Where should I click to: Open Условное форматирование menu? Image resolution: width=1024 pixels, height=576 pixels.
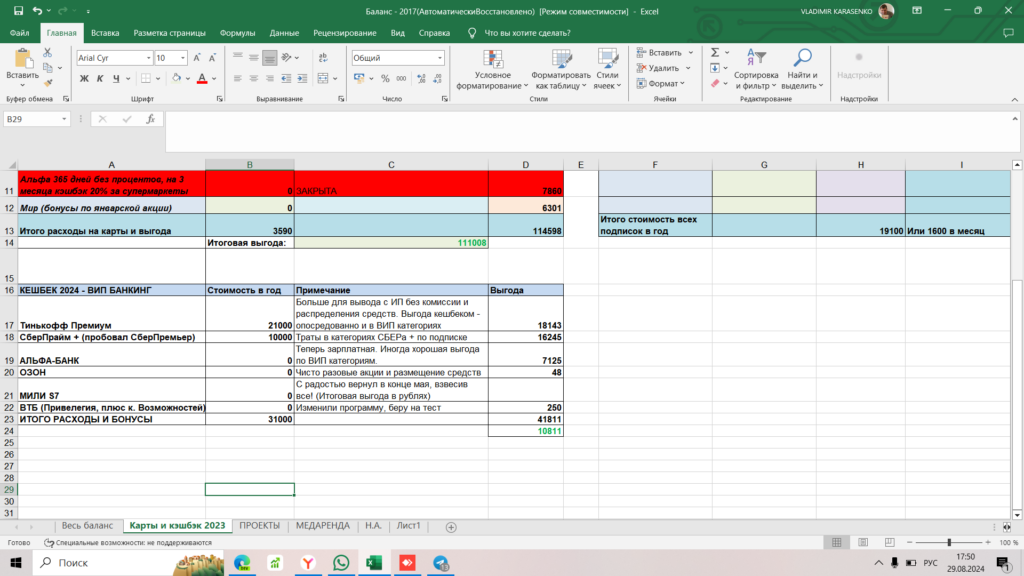point(492,69)
